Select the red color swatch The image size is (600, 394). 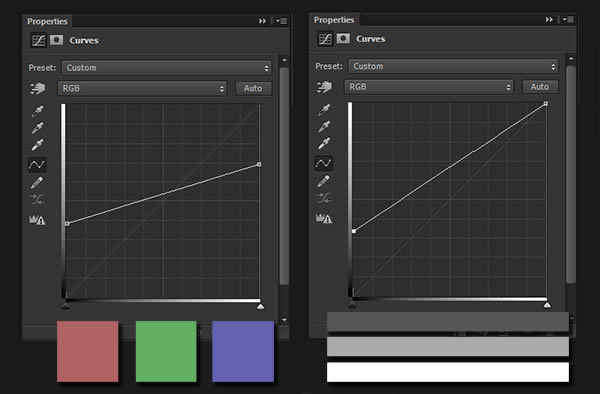tap(88, 351)
